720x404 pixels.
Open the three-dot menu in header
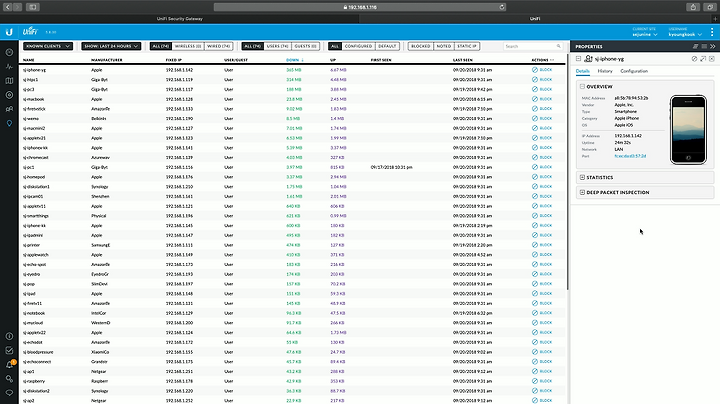click(x=712, y=32)
